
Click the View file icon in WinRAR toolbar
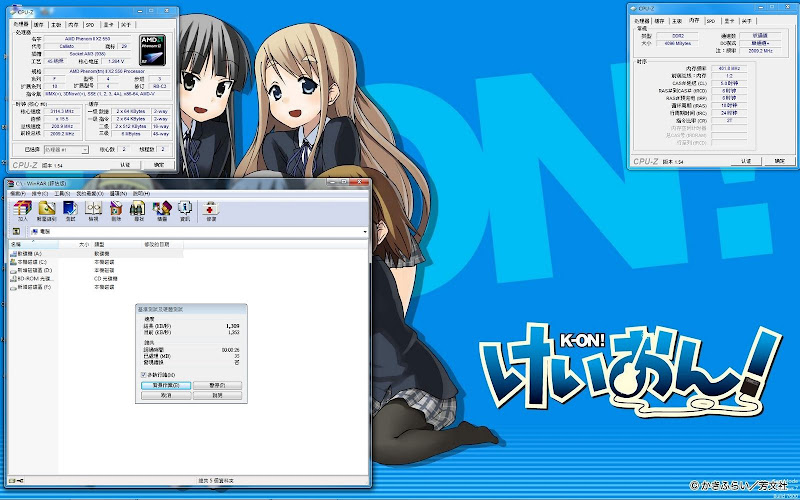coord(93,211)
